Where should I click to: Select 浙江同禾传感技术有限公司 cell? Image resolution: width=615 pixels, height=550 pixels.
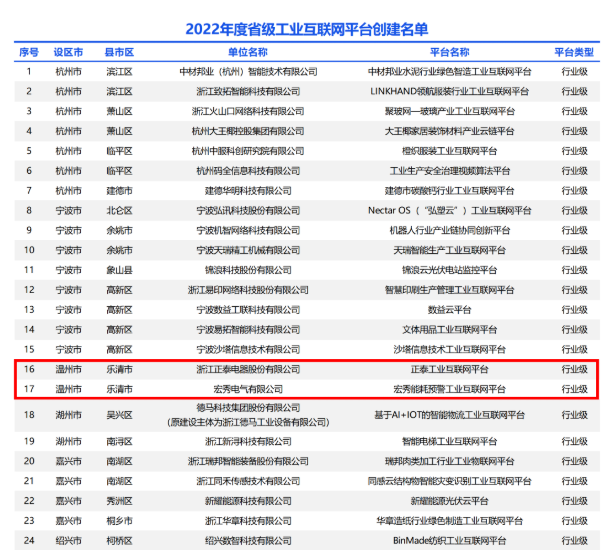(x=248, y=481)
